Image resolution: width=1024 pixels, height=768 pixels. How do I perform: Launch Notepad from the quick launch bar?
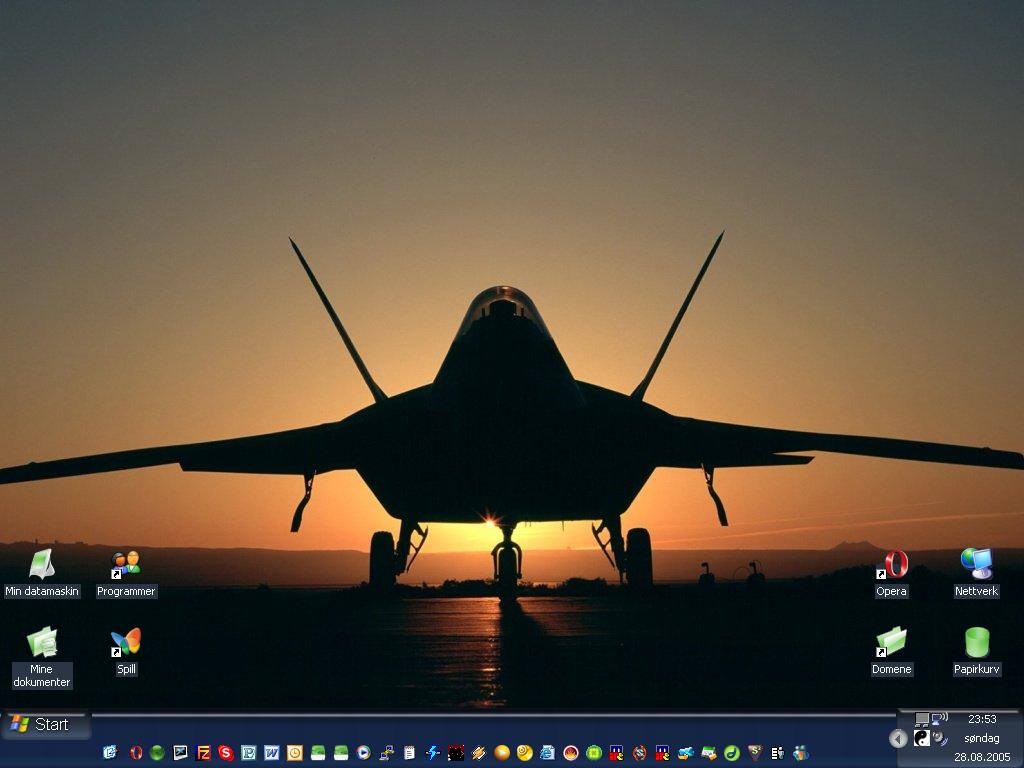tap(409, 752)
